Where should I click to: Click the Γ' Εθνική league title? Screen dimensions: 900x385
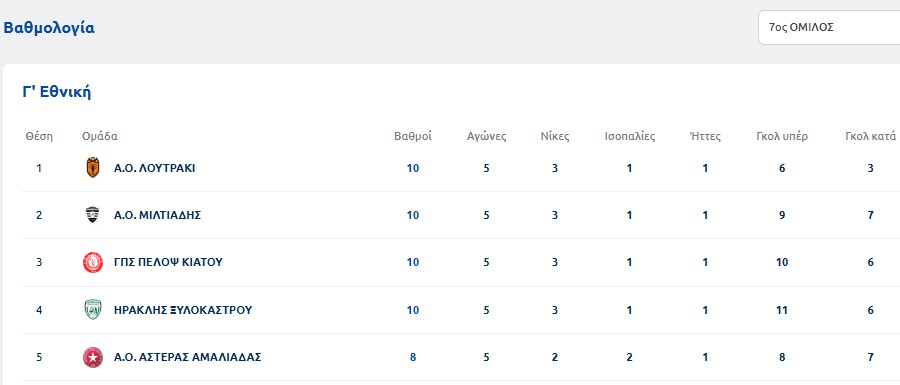click(57, 92)
